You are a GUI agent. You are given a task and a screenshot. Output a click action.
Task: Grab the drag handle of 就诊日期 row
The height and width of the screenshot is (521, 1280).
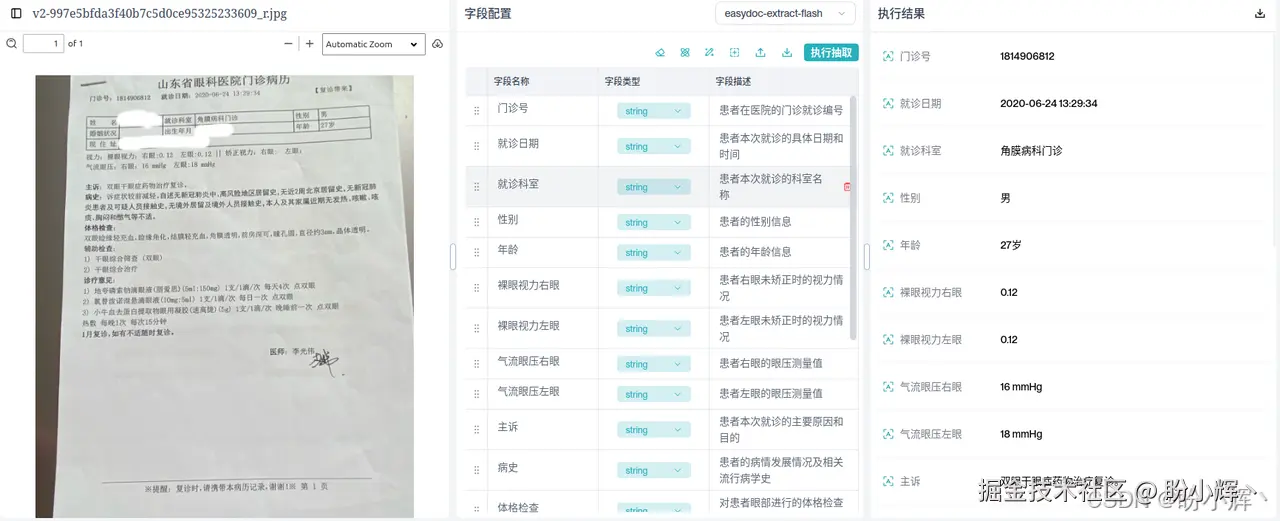tap(476, 146)
